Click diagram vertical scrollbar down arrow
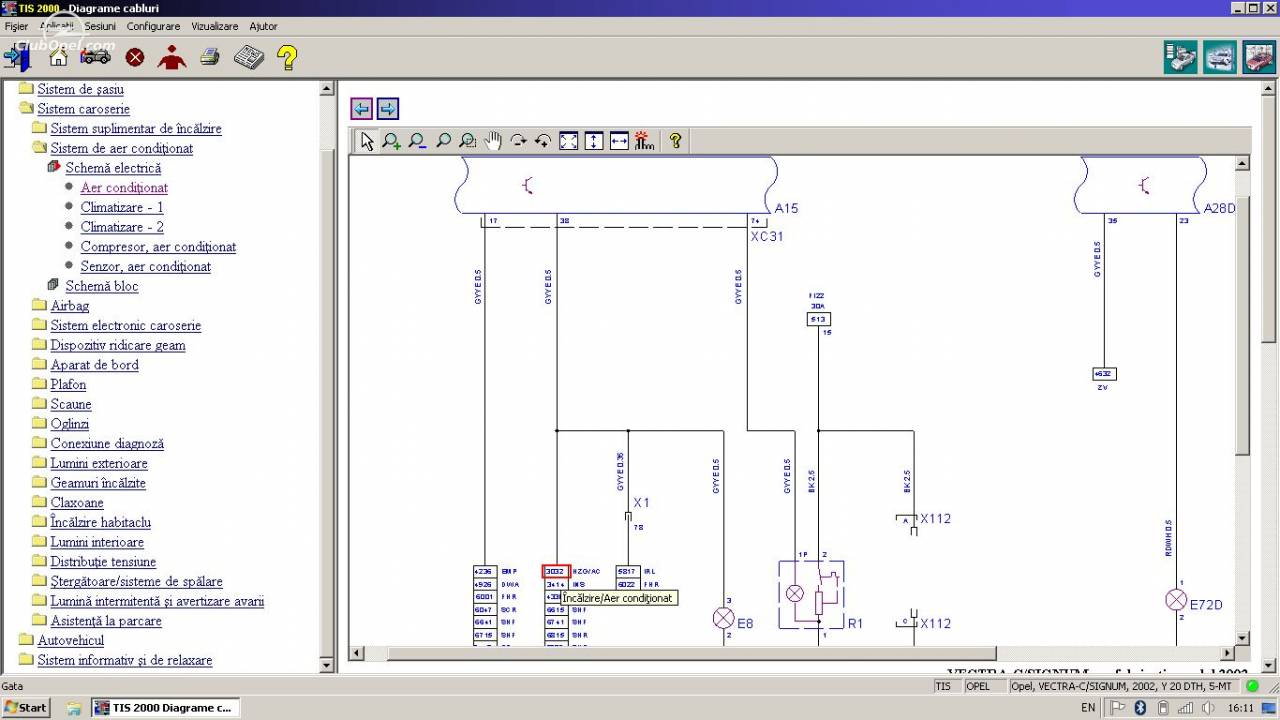Viewport: 1280px width, 720px height. tap(1242, 638)
